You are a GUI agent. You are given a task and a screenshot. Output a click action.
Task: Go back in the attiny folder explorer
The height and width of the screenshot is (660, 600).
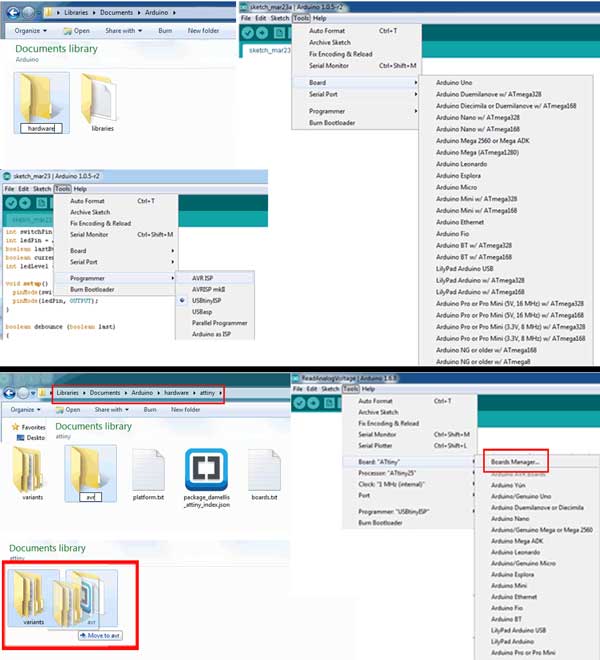(10, 393)
